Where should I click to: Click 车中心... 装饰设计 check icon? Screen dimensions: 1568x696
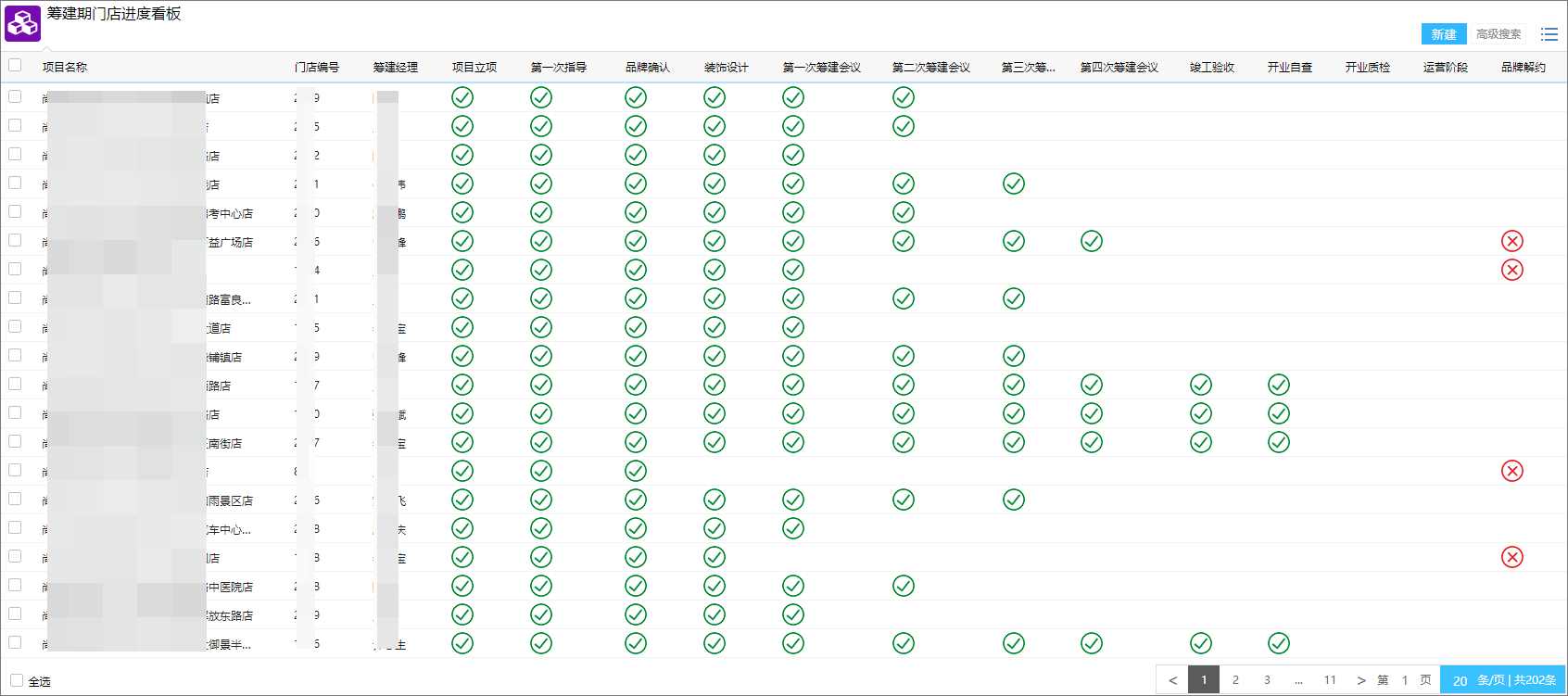(x=714, y=528)
